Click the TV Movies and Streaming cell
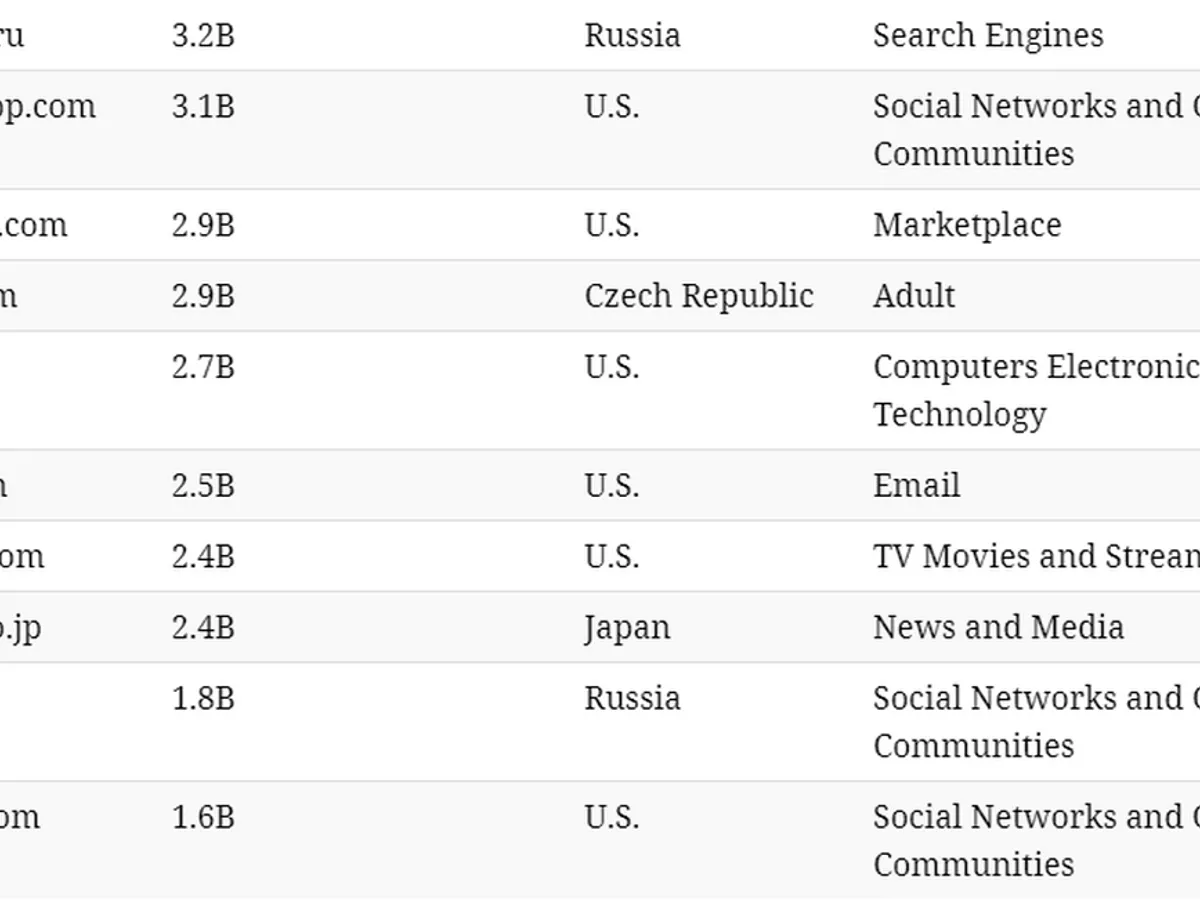 pos(1035,557)
